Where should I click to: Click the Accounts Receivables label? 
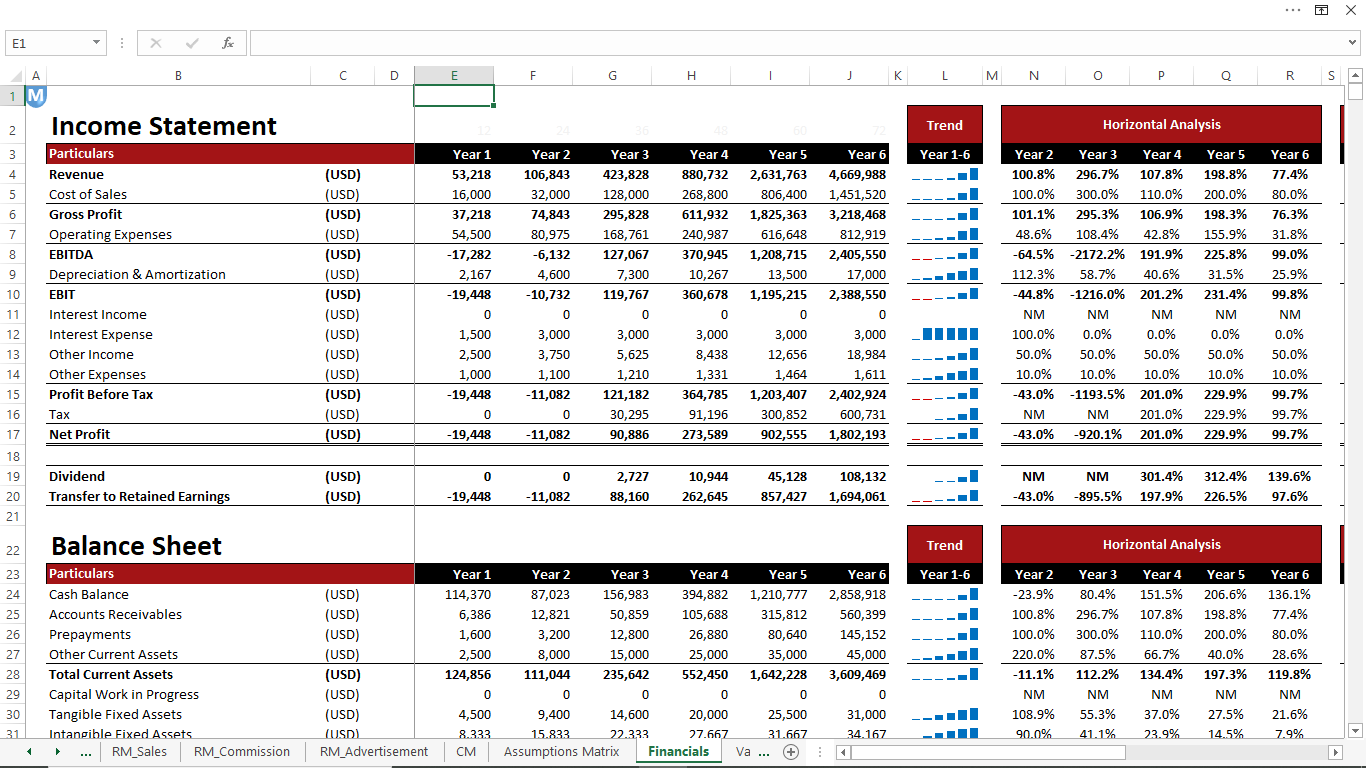116,615
